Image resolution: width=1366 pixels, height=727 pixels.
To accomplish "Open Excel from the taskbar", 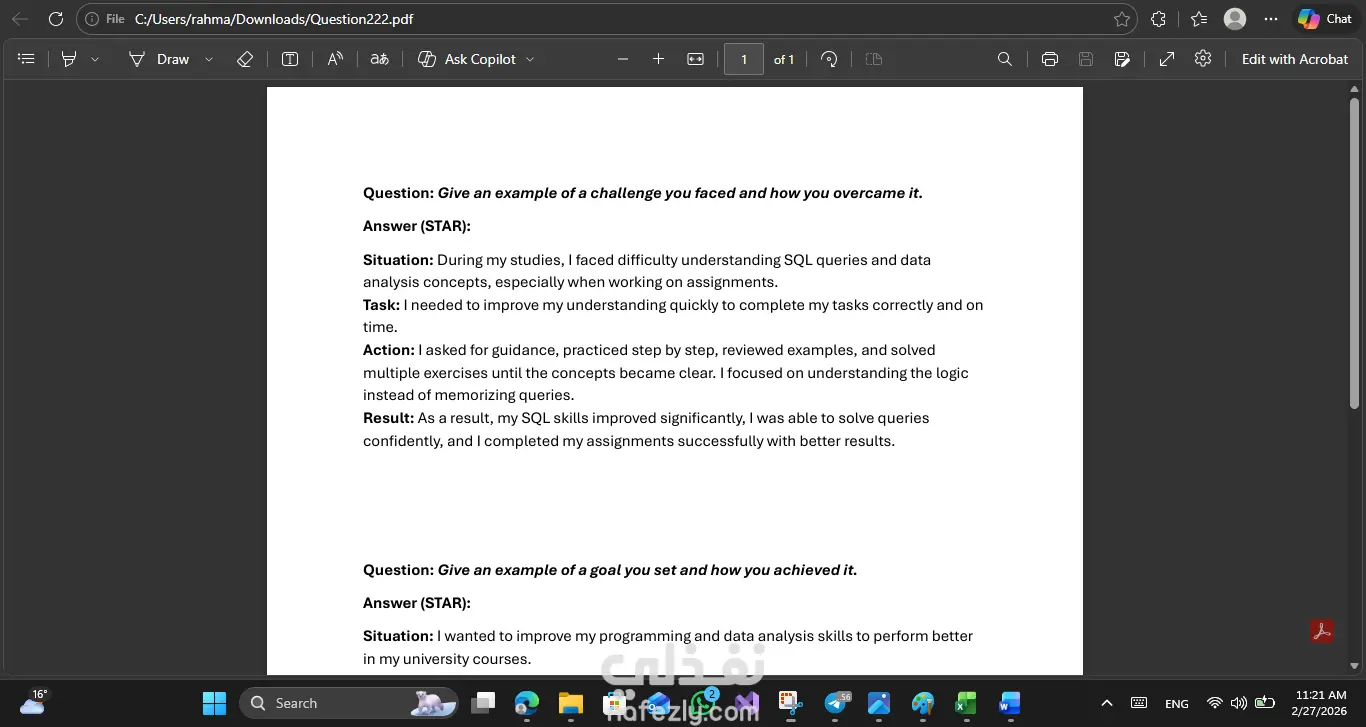I will pyautogui.click(x=965, y=703).
